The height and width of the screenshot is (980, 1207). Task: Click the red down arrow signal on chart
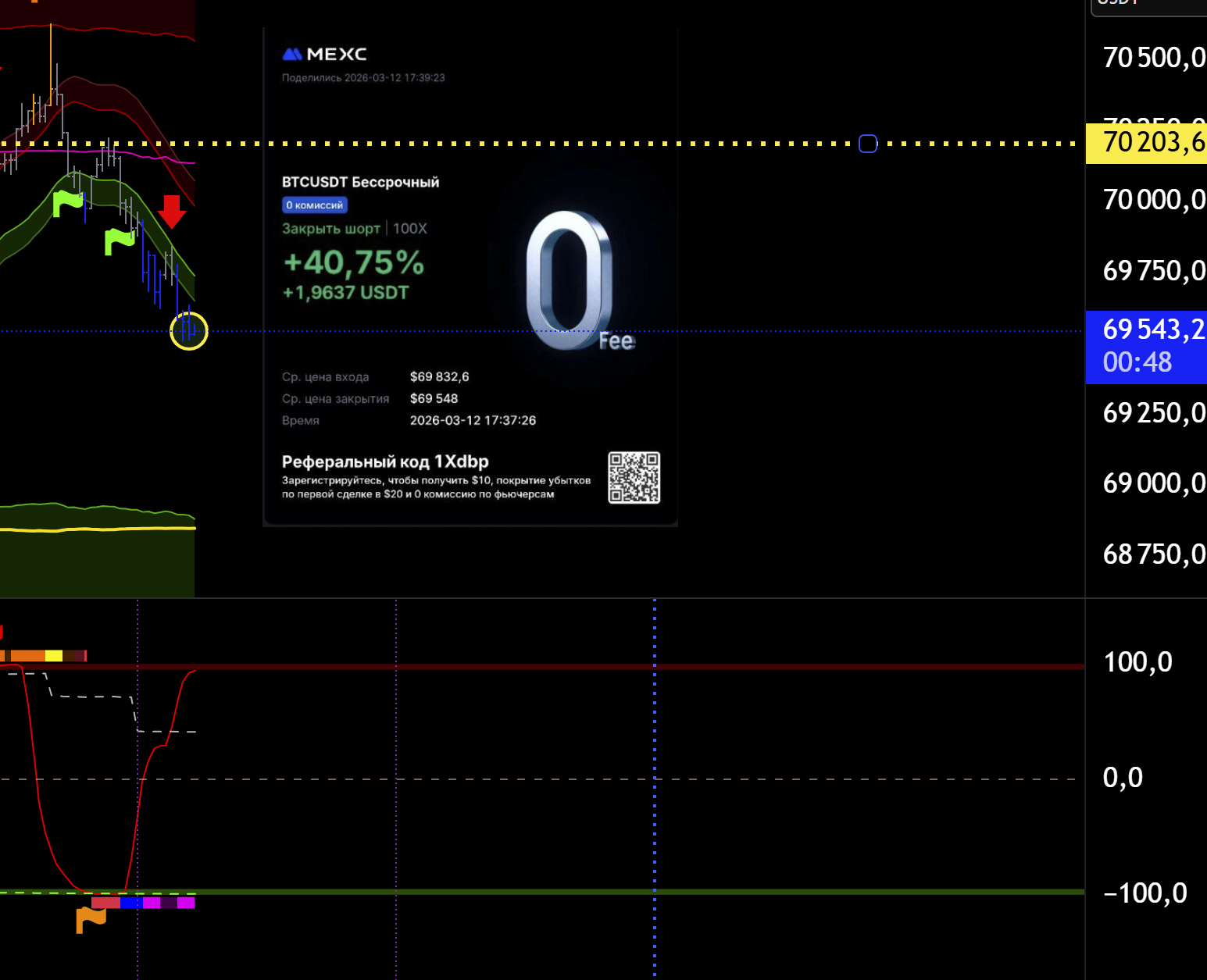171,212
